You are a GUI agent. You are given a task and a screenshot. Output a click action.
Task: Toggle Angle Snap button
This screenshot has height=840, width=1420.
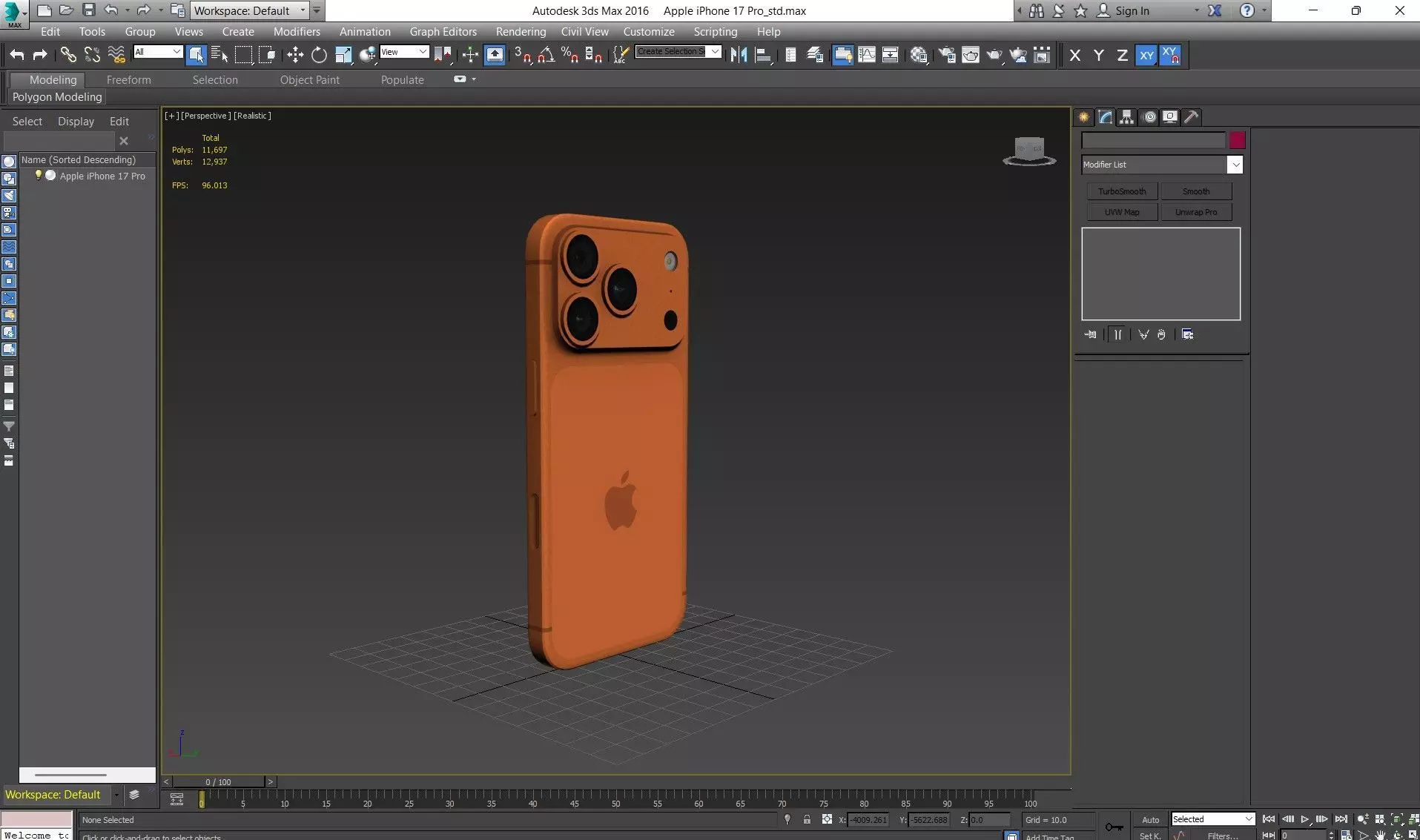pos(546,55)
